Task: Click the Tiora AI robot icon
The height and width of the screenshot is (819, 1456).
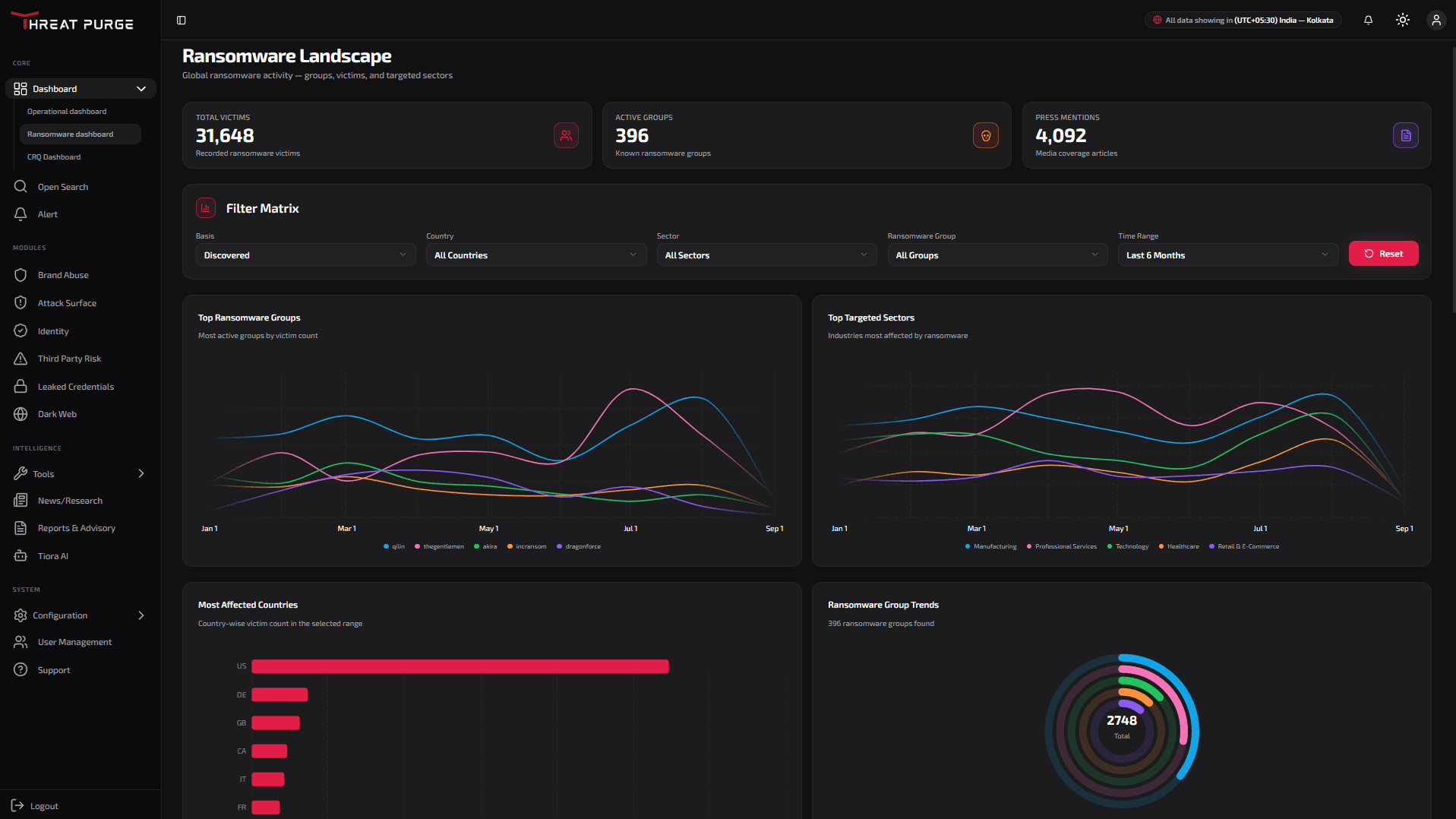Action: coord(21,556)
